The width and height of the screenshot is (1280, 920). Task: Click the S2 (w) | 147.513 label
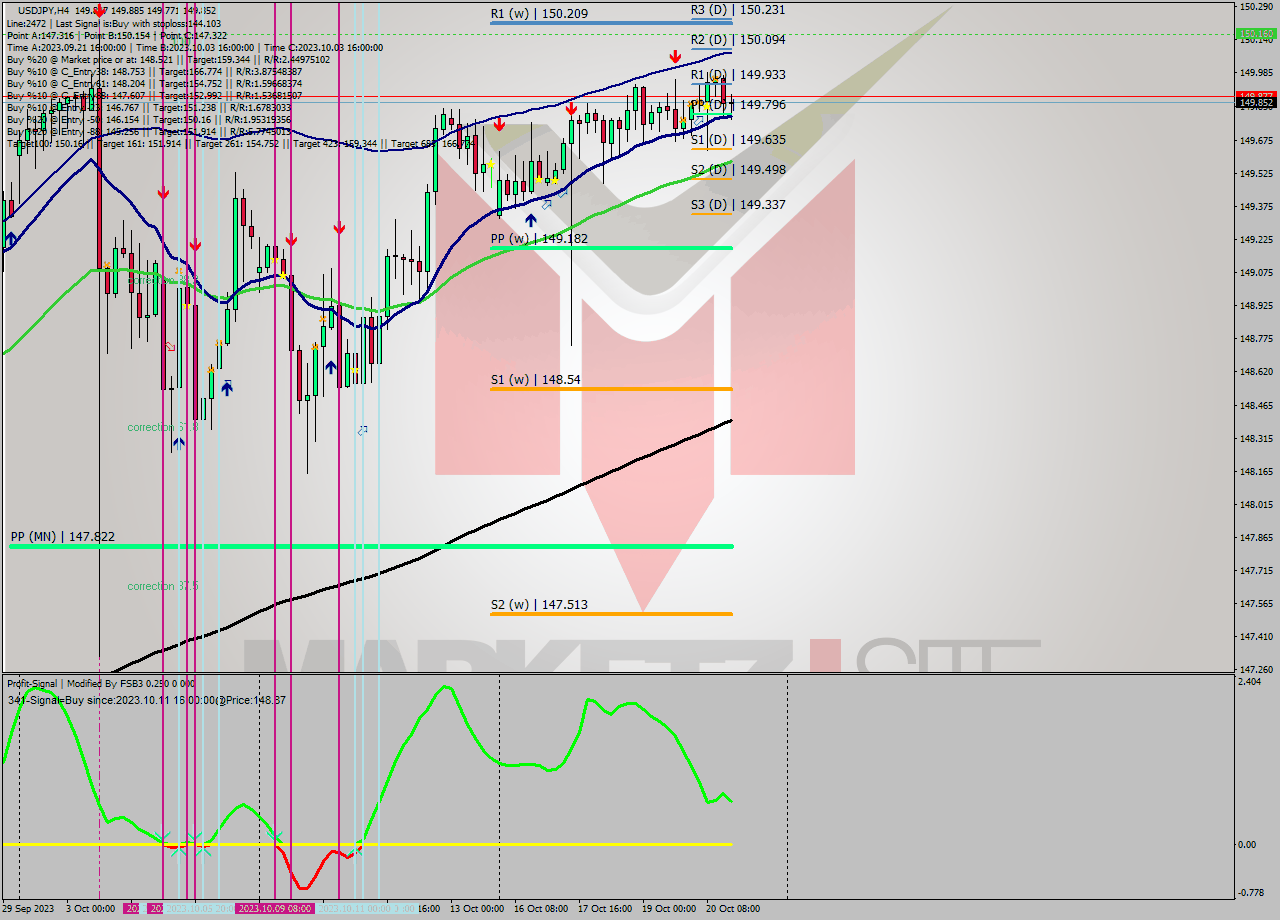point(539,605)
